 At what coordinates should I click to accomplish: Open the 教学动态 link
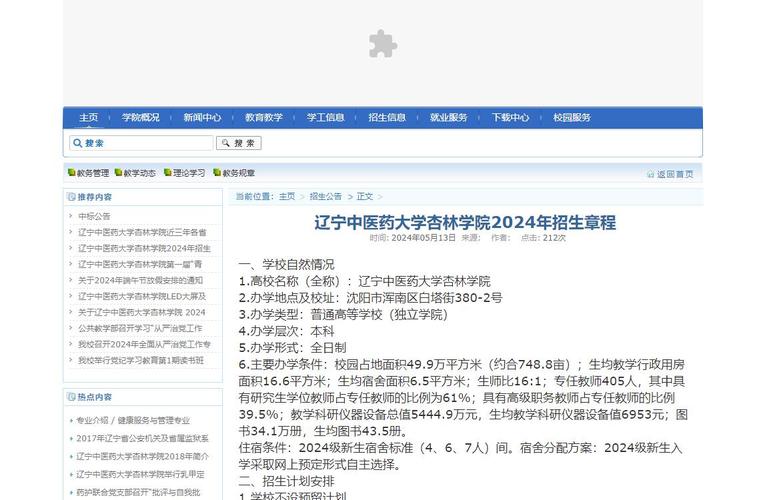coord(139,173)
